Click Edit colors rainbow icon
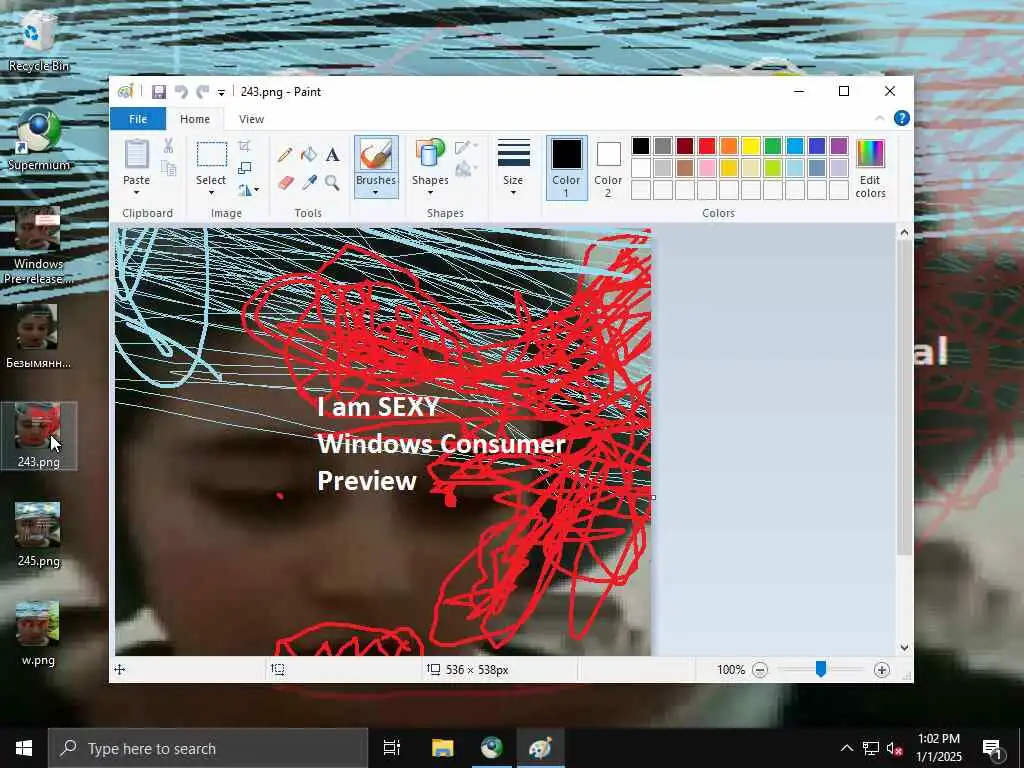 click(x=871, y=153)
